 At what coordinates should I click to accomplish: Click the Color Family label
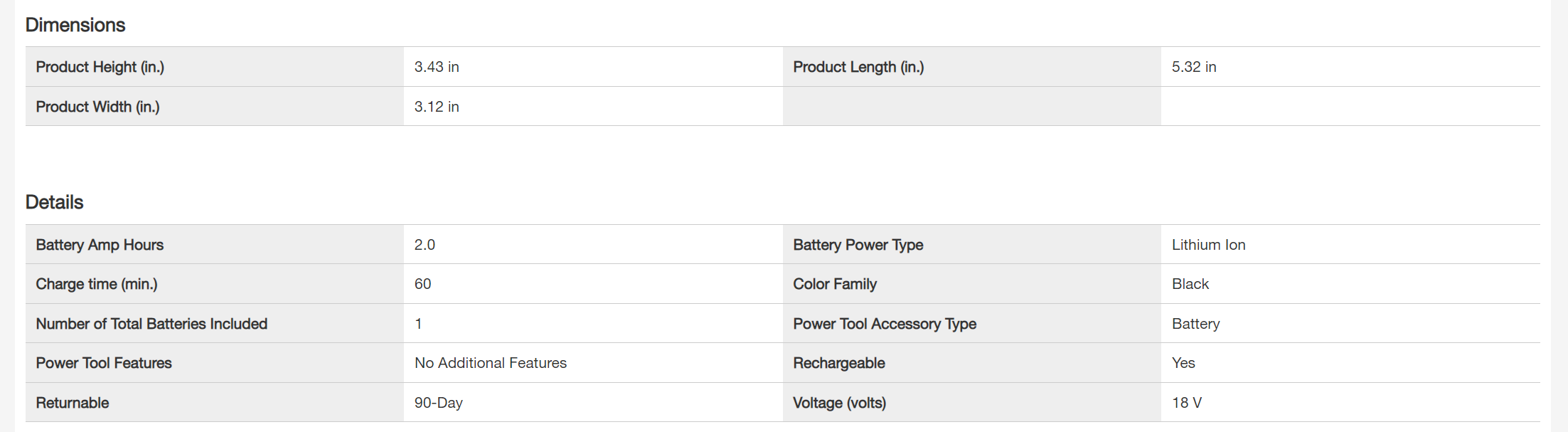pyautogui.click(x=835, y=284)
